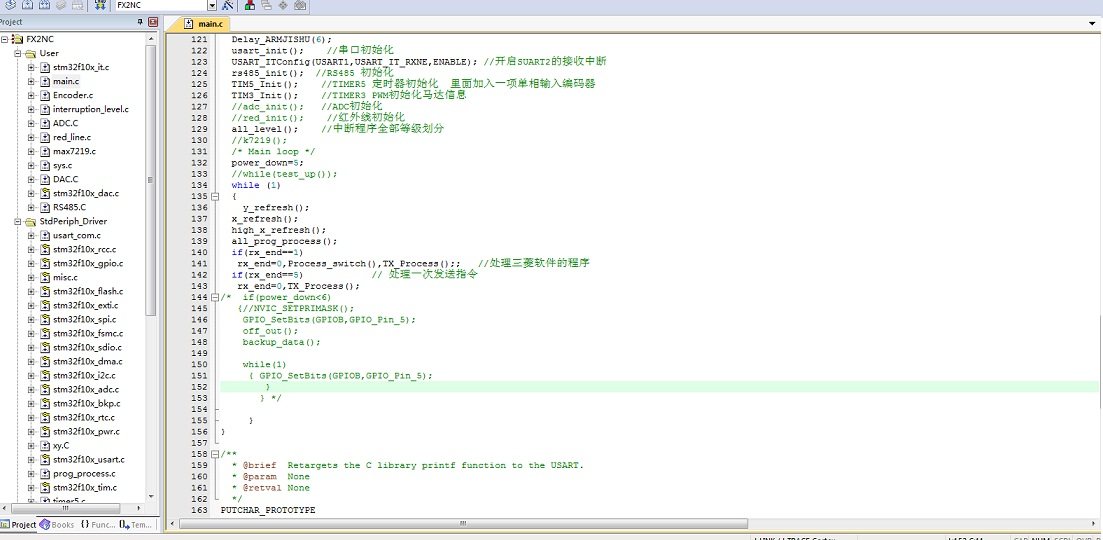Switch to the Books tab

(x=57, y=525)
